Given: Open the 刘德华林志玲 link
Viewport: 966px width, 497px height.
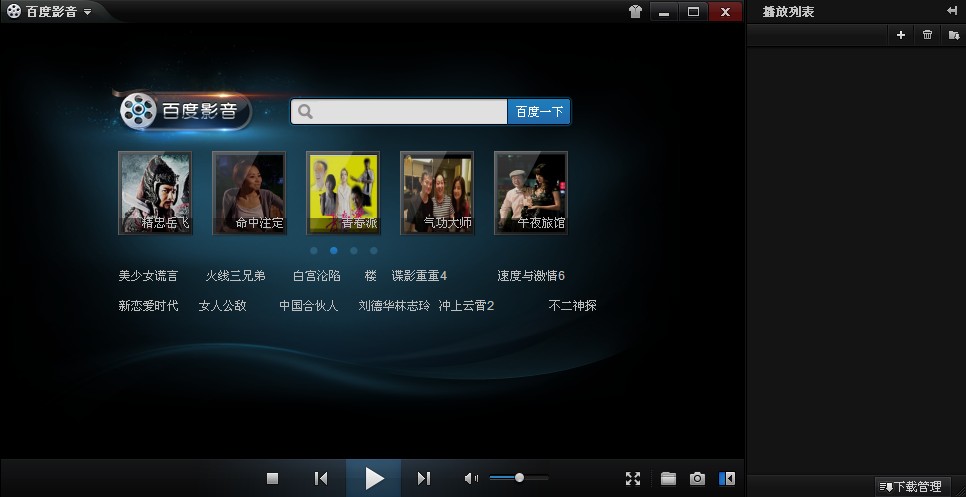Looking at the screenshot, I should (x=394, y=305).
